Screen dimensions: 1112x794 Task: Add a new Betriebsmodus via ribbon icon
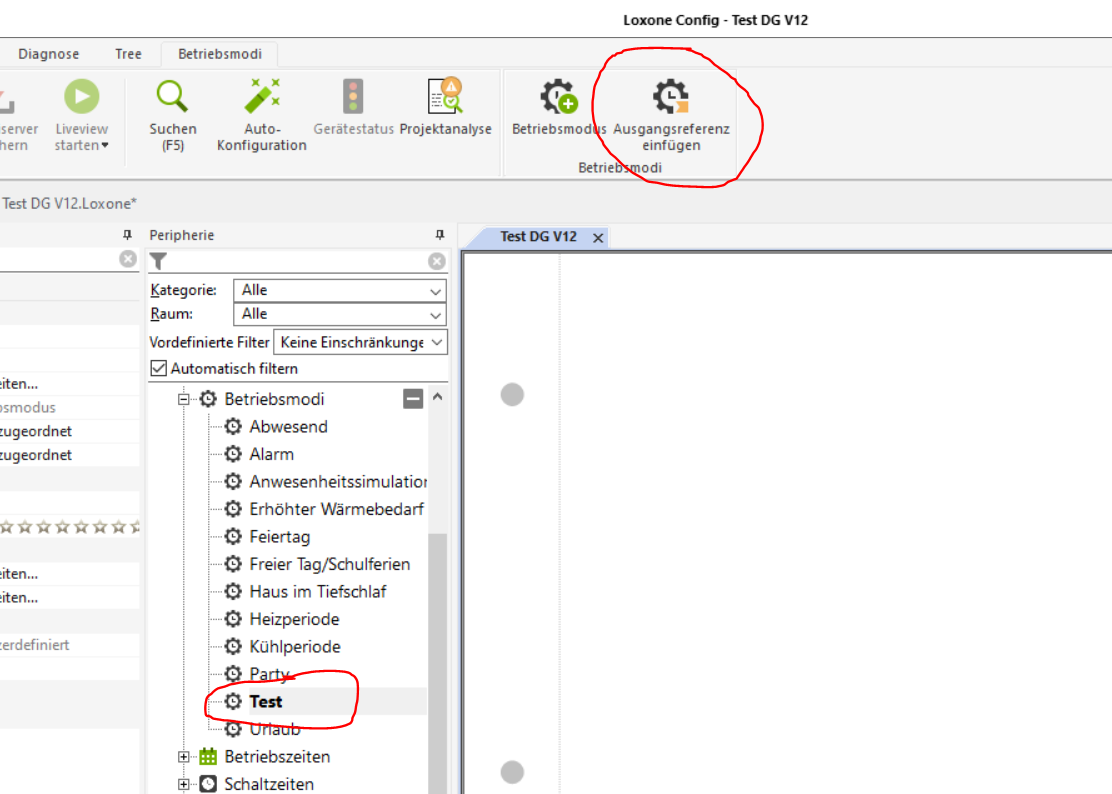[x=559, y=97]
